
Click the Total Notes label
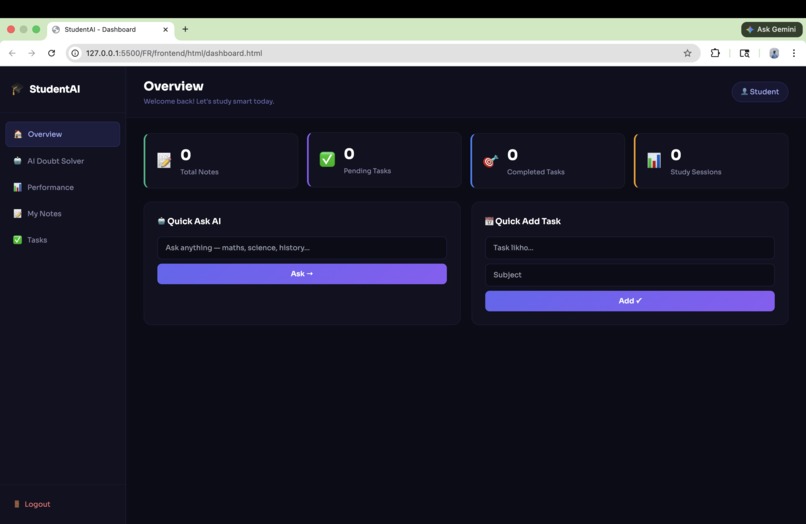(199, 172)
